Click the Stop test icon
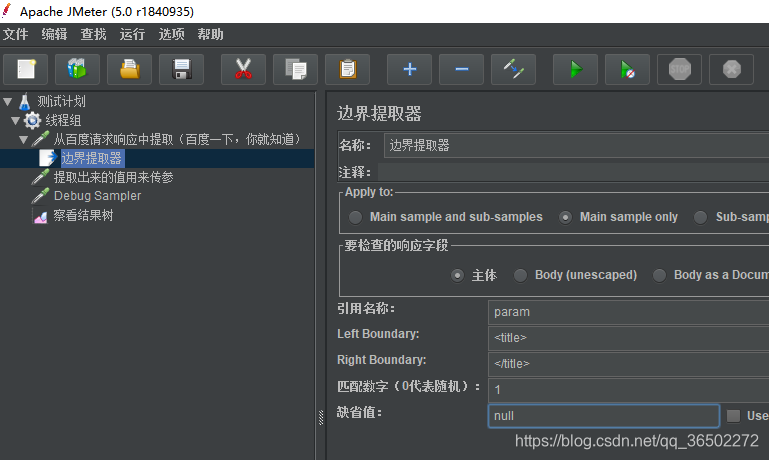The height and width of the screenshot is (460, 769). click(x=679, y=69)
